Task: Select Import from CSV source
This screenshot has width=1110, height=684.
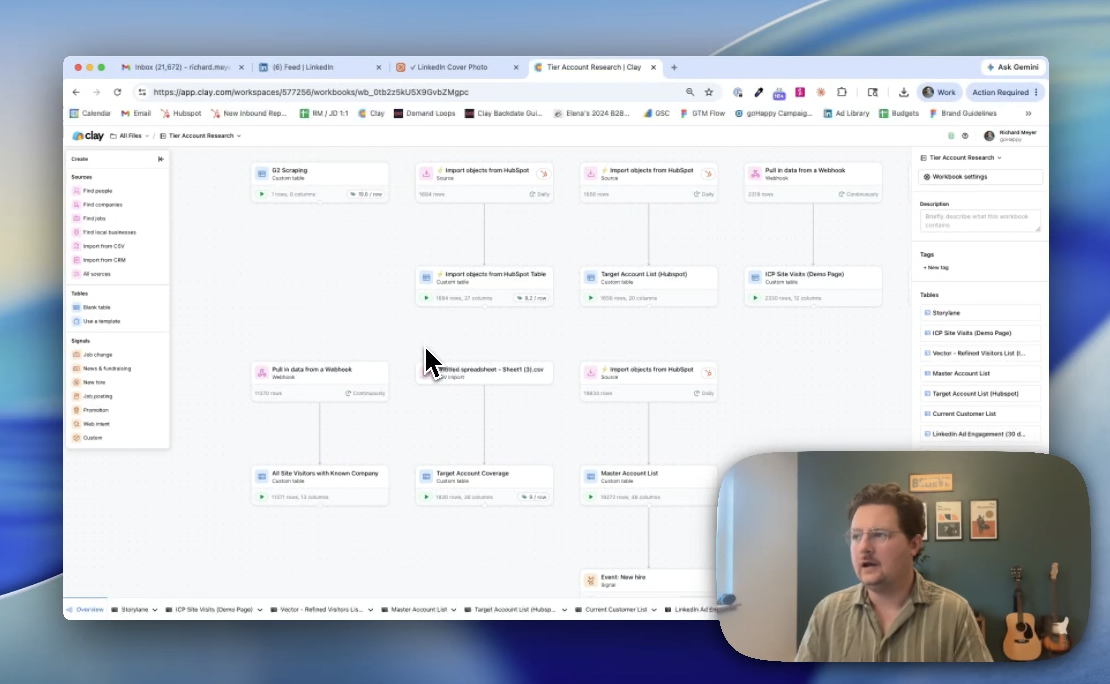Action: click(103, 246)
